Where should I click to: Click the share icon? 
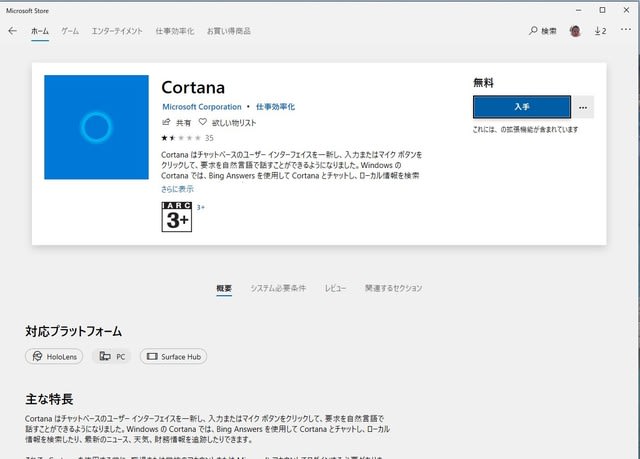(166, 122)
